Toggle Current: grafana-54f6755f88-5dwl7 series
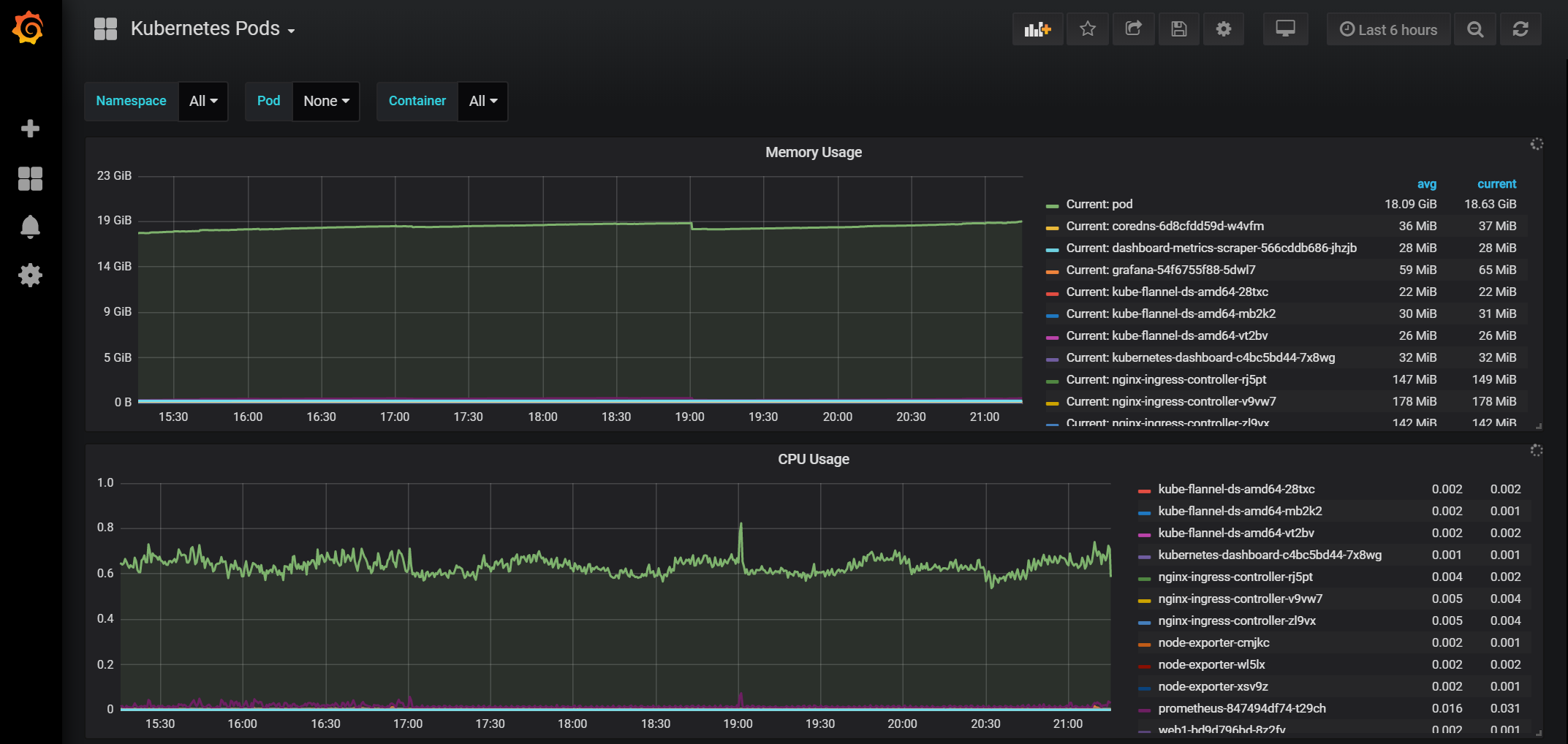 [1161, 270]
